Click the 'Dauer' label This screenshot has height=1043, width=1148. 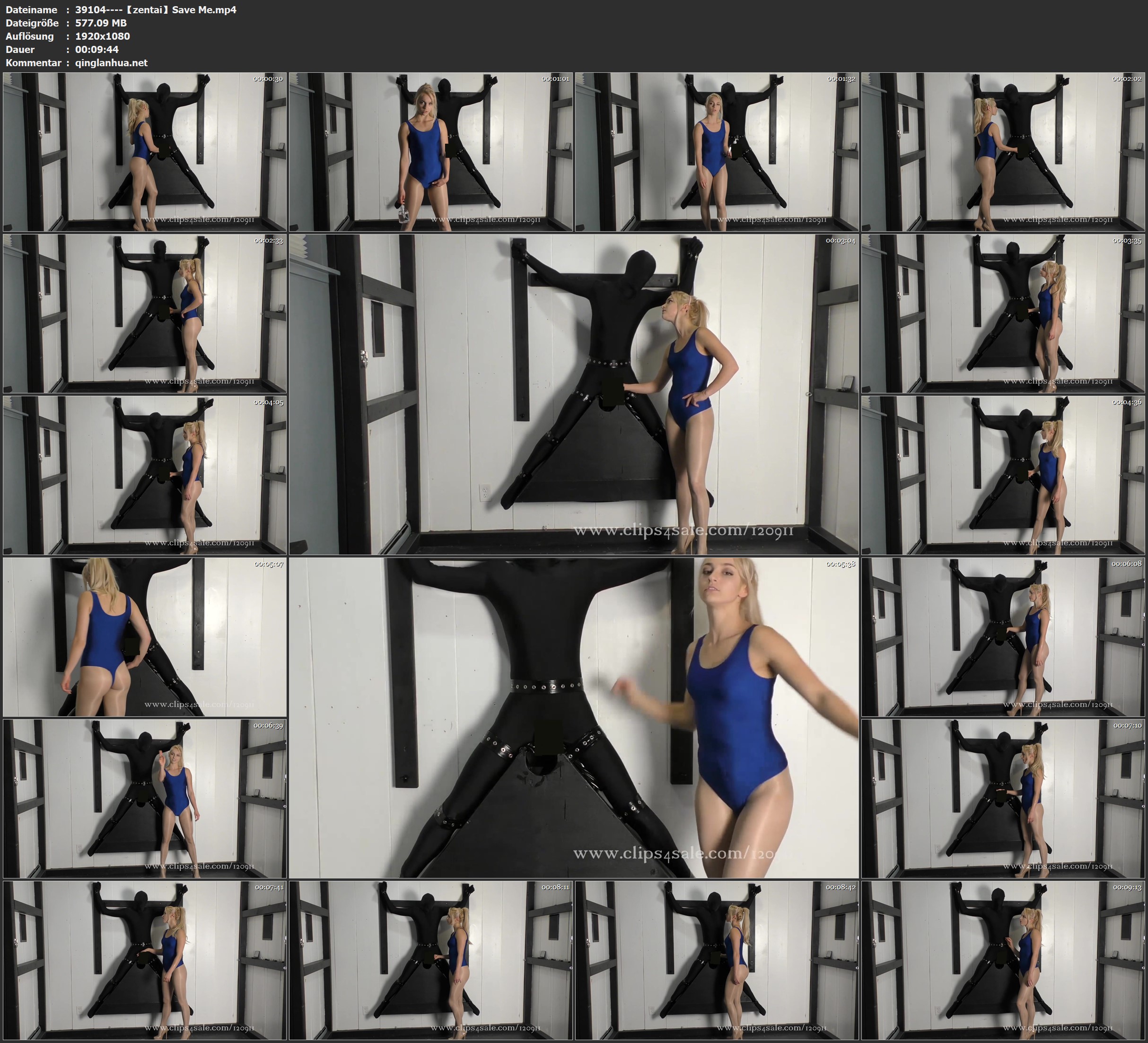(20, 50)
